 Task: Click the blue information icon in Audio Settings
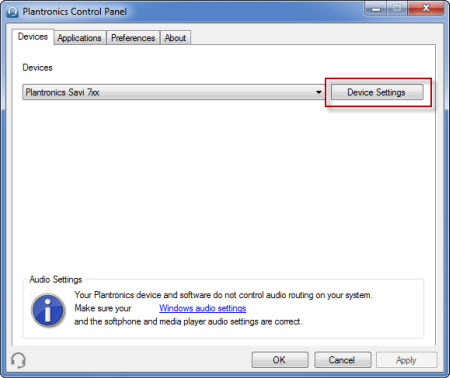point(48,310)
